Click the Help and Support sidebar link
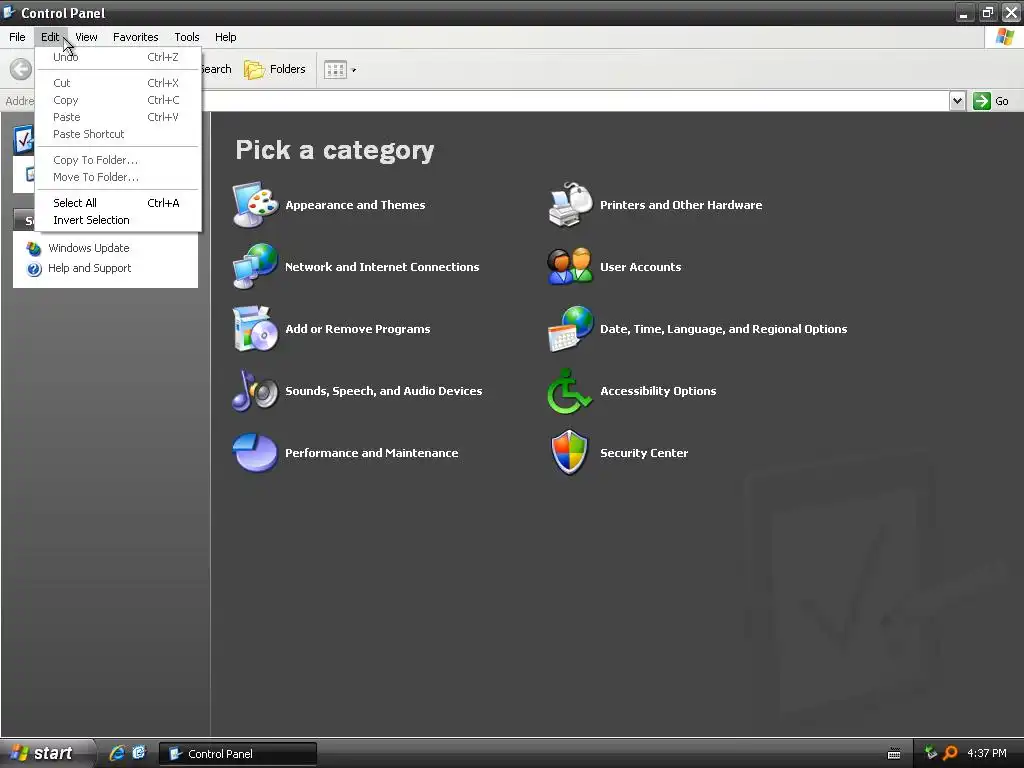The image size is (1024, 768). point(89,268)
